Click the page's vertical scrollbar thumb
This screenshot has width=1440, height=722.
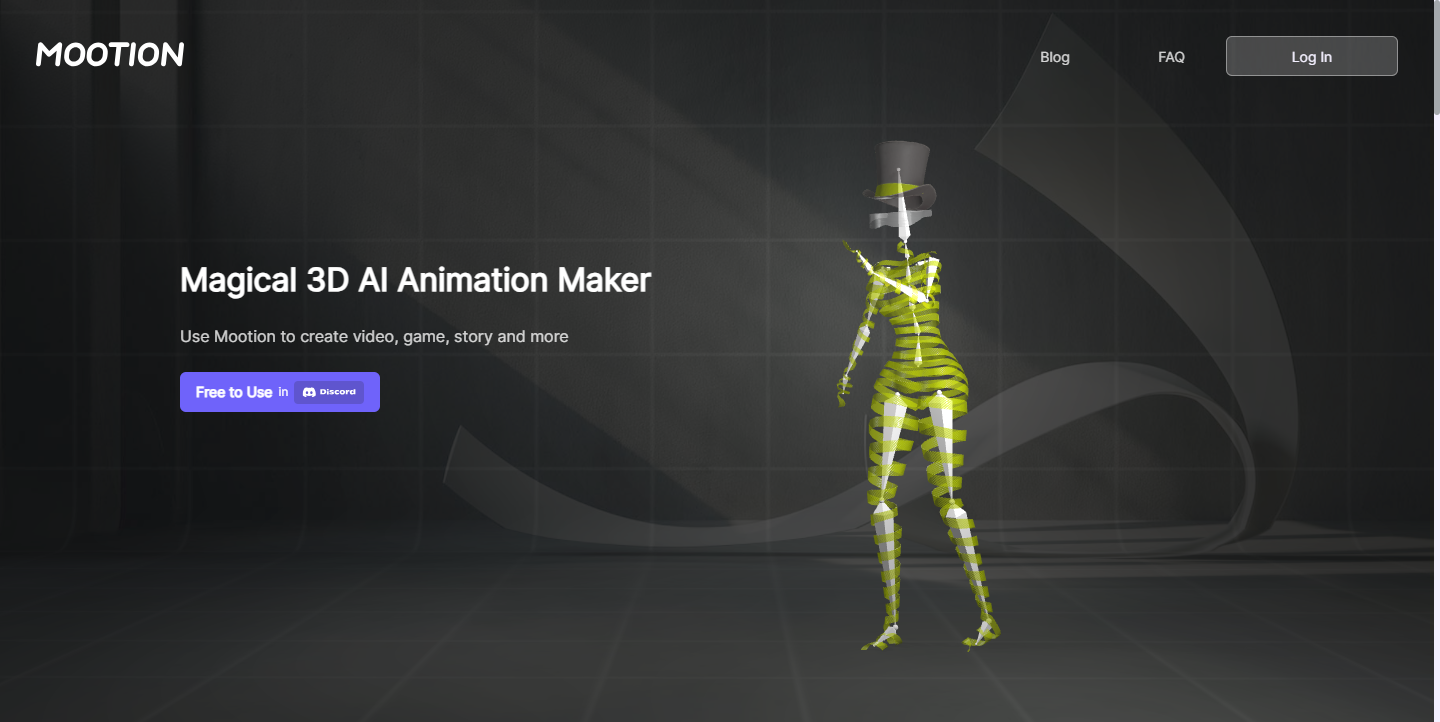[x=1436, y=60]
